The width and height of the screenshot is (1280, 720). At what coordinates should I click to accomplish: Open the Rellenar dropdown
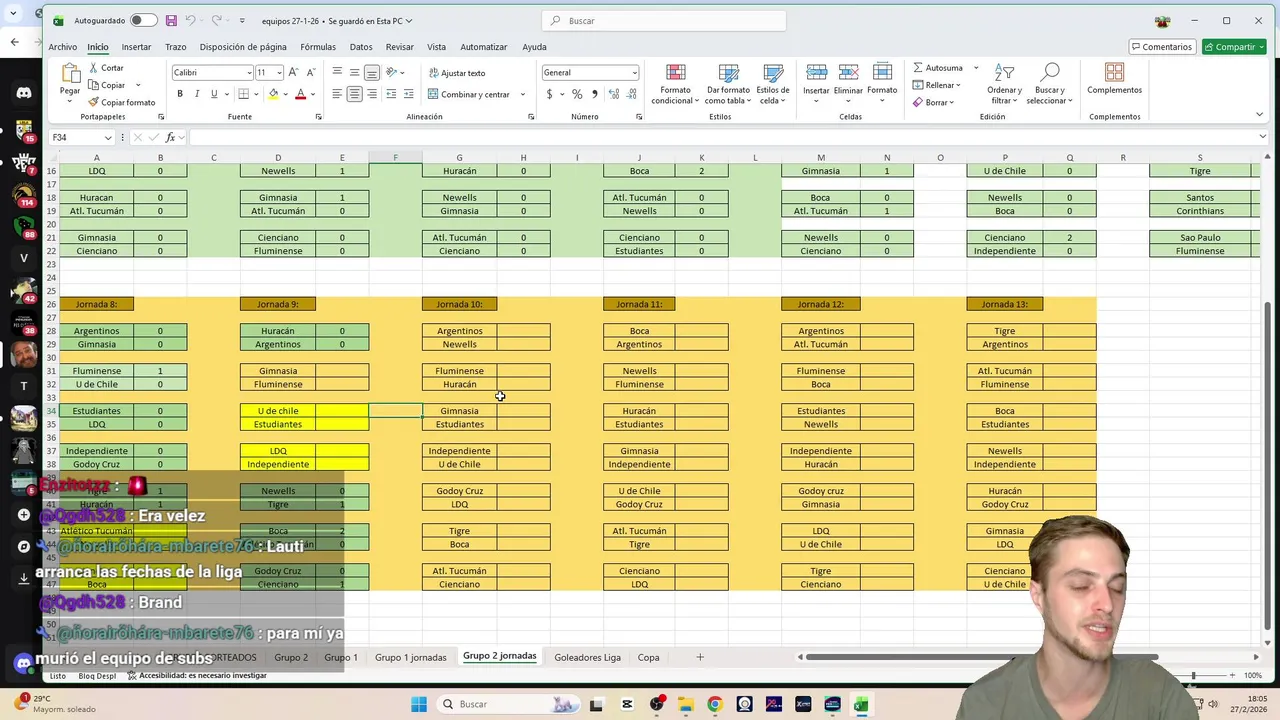click(936, 85)
